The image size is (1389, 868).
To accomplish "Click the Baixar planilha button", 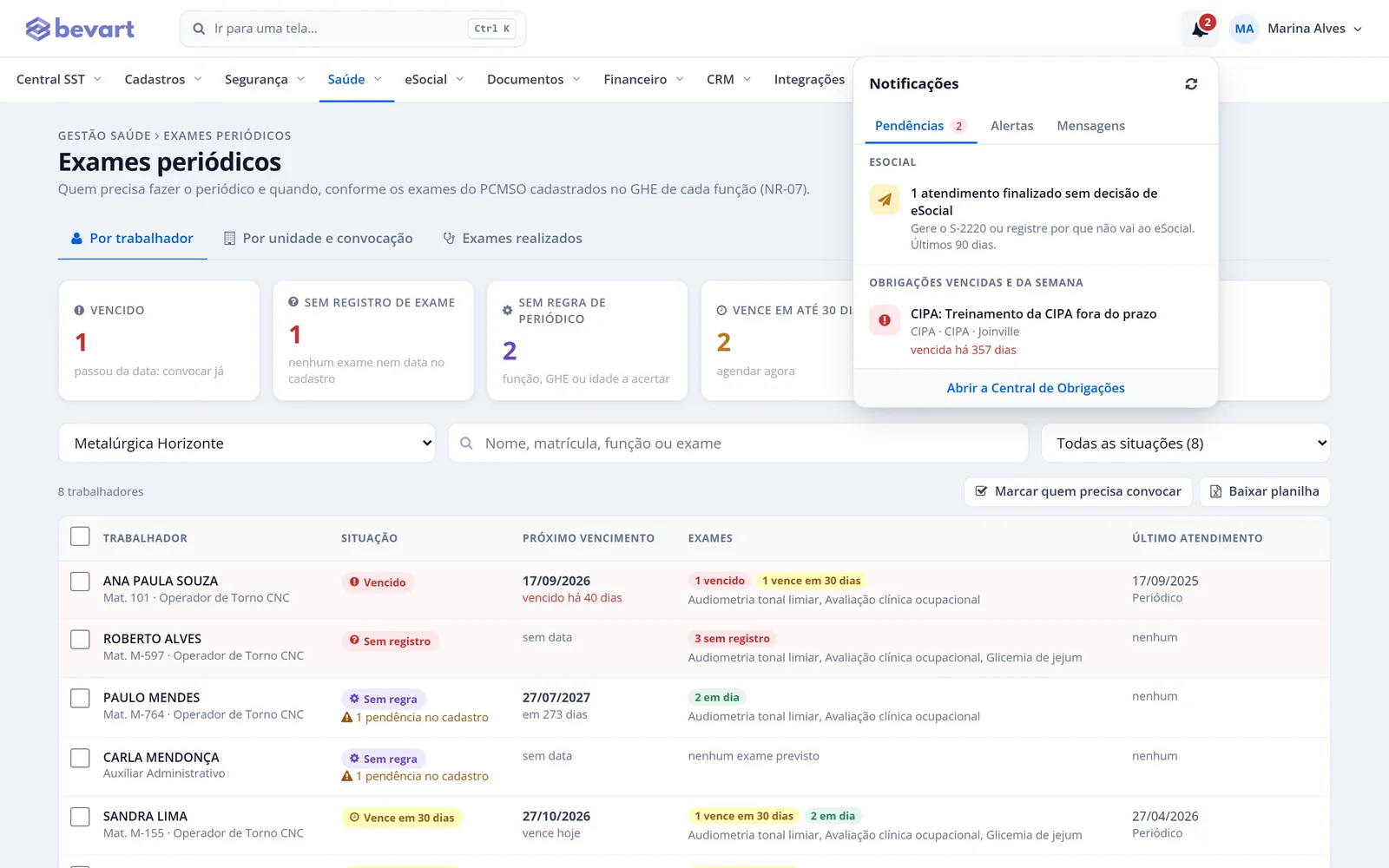I will (1265, 491).
